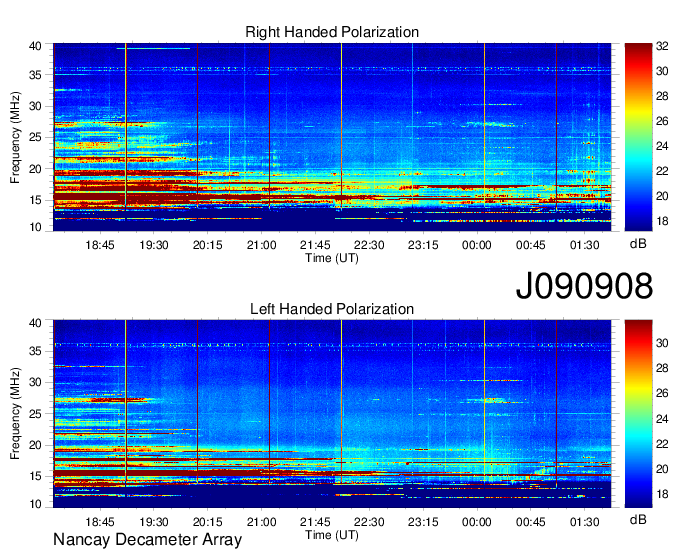
Task: Click the 'Time (UT)' label under the left-handed plot
Action: tap(332, 535)
